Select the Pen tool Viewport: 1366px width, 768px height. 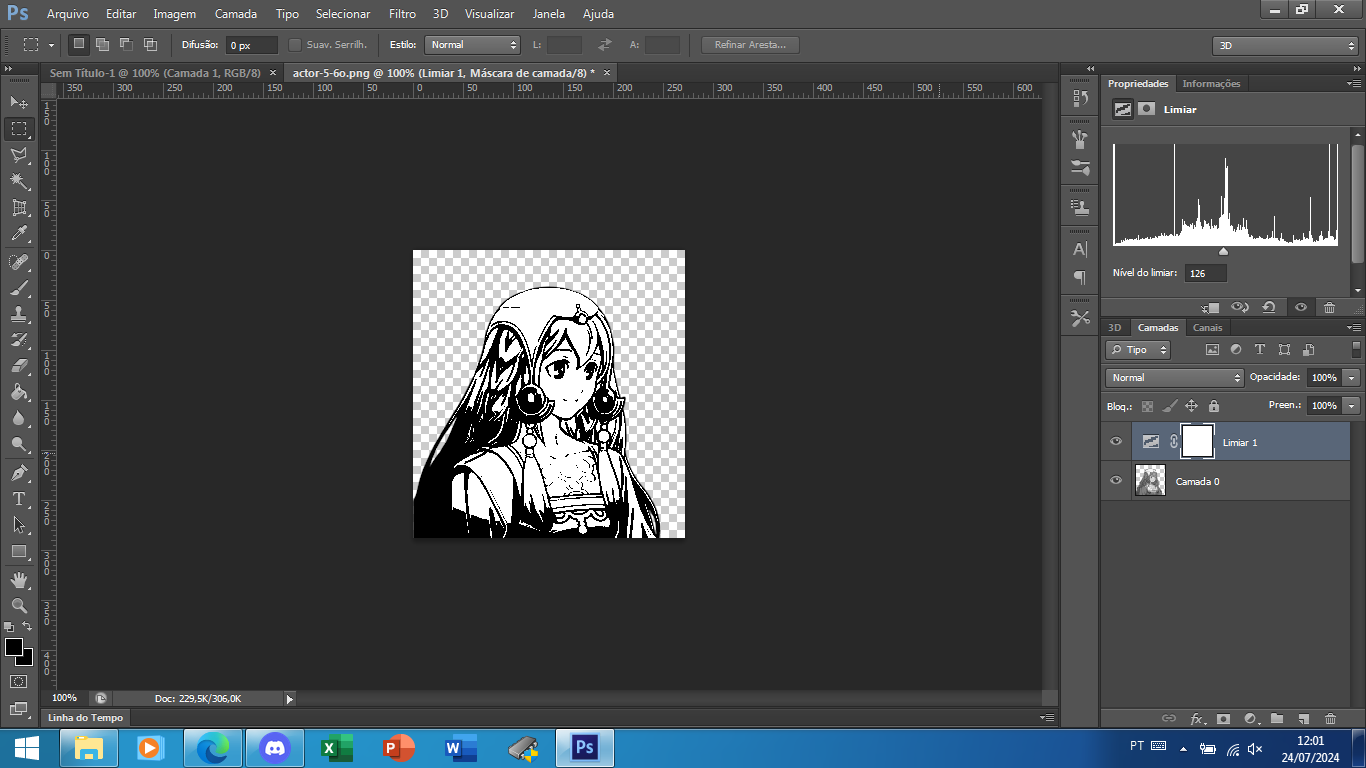pos(19,472)
